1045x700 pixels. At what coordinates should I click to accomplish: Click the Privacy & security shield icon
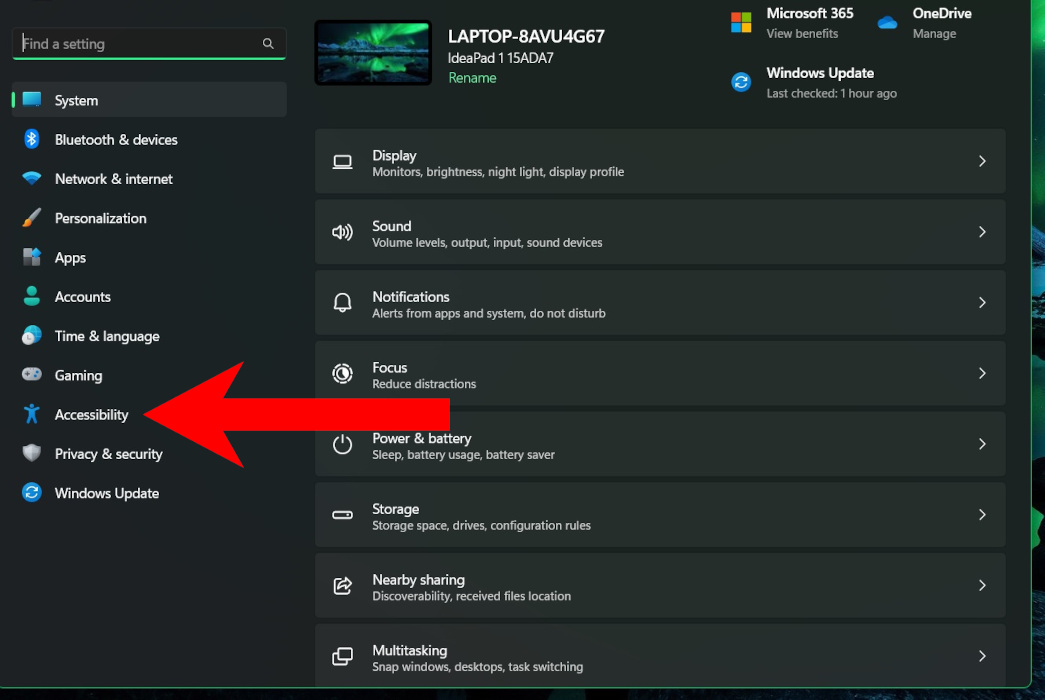pyautogui.click(x=30, y=453)
